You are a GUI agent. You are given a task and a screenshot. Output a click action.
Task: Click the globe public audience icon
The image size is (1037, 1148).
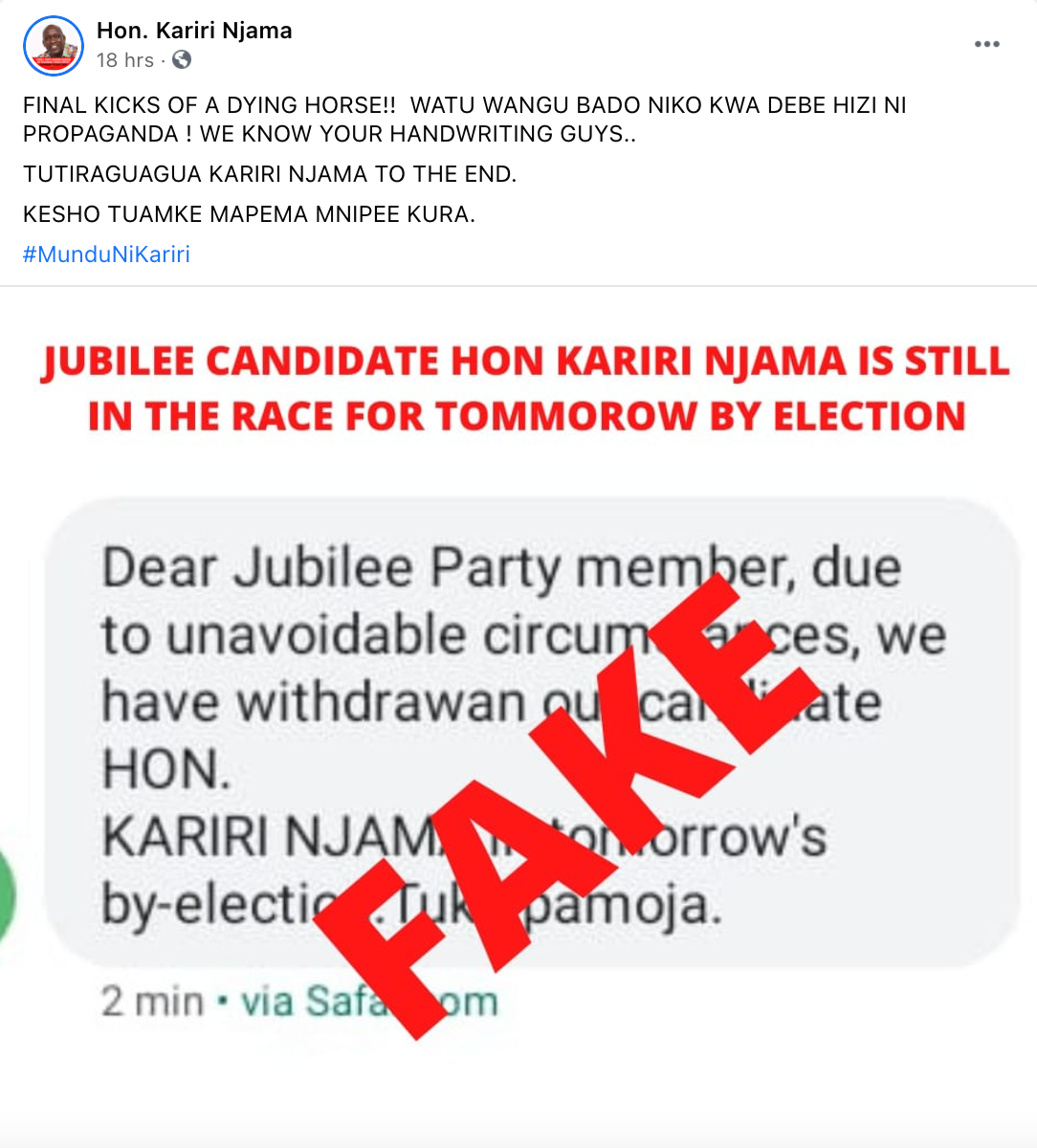click(x=182, y=60)
